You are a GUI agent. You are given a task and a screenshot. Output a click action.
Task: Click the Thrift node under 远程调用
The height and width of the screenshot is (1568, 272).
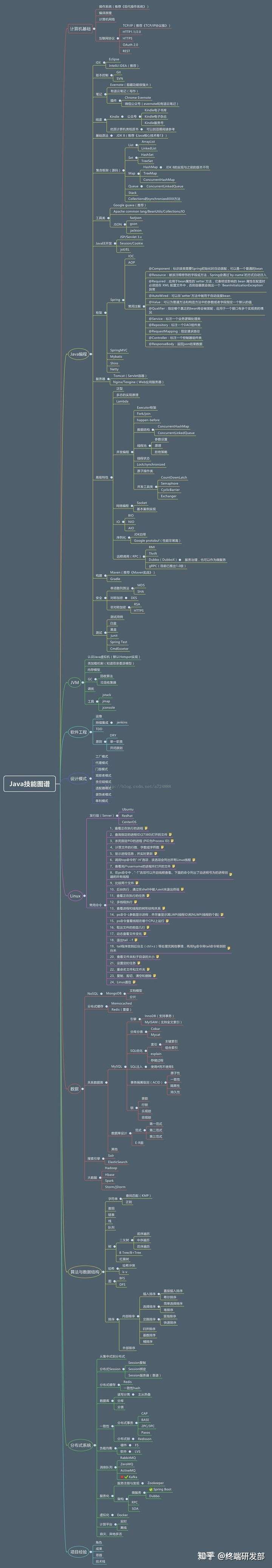pyautogui.click(x=153, y=553)
